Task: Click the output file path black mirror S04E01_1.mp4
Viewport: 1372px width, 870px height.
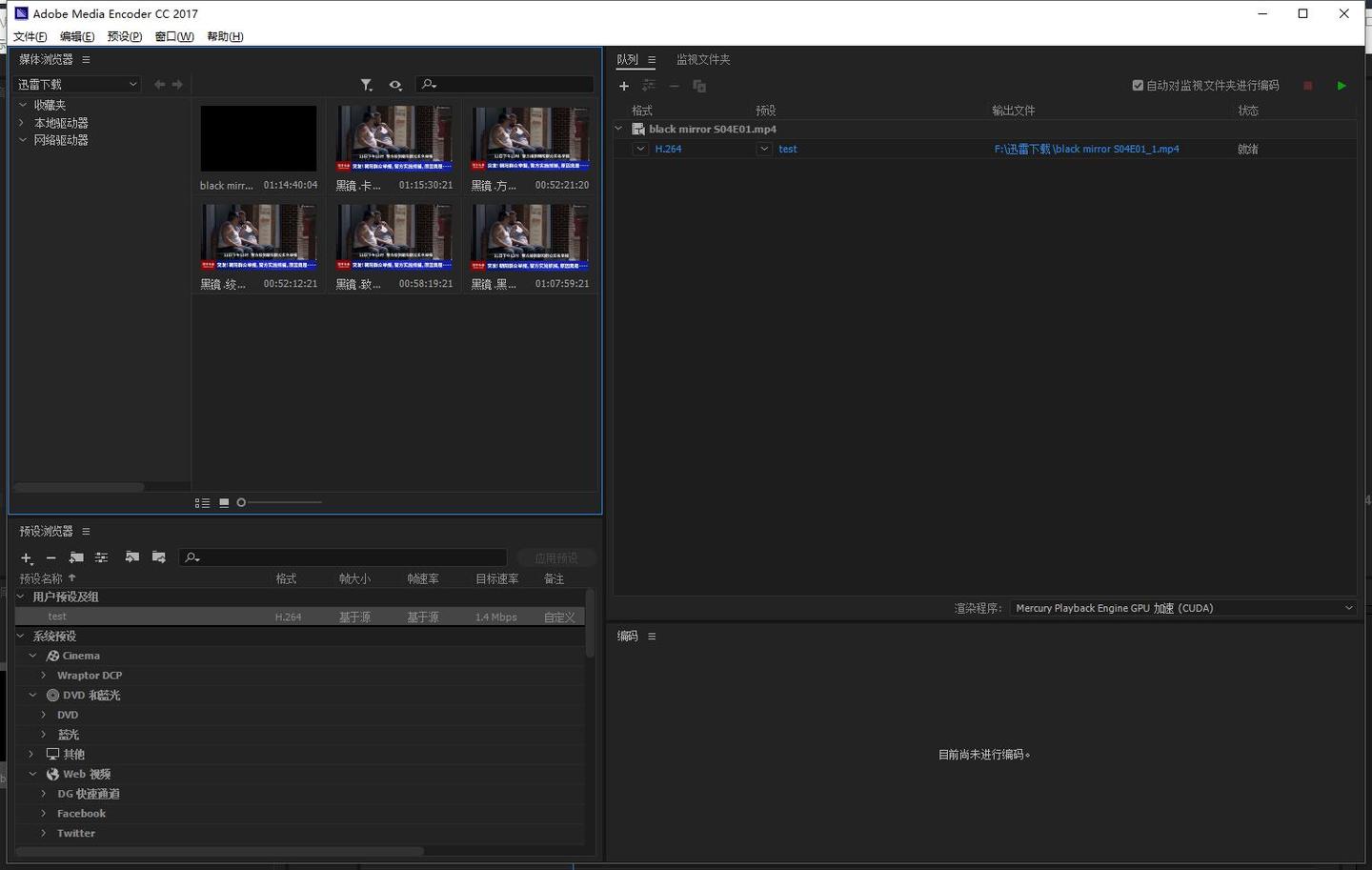Action: click(x=1087, y=149)
